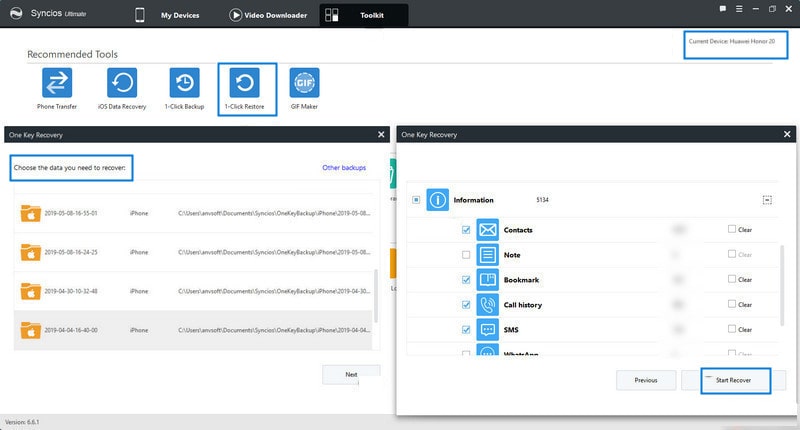This screenshot has width=800, height=430.
Task: Switch to Video Downloader tab
Action: [276, 15]
